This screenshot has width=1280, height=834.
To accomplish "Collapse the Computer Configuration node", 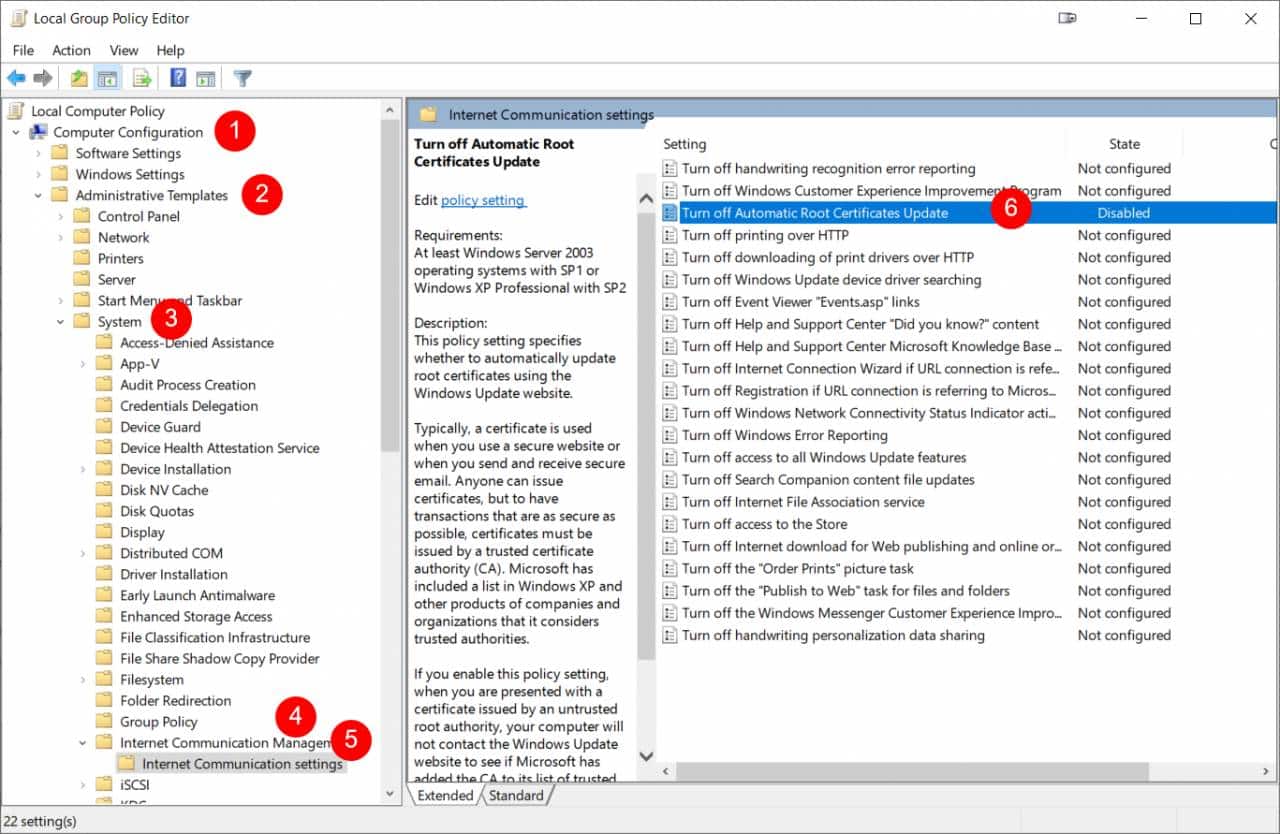I will tap(16, 132).
